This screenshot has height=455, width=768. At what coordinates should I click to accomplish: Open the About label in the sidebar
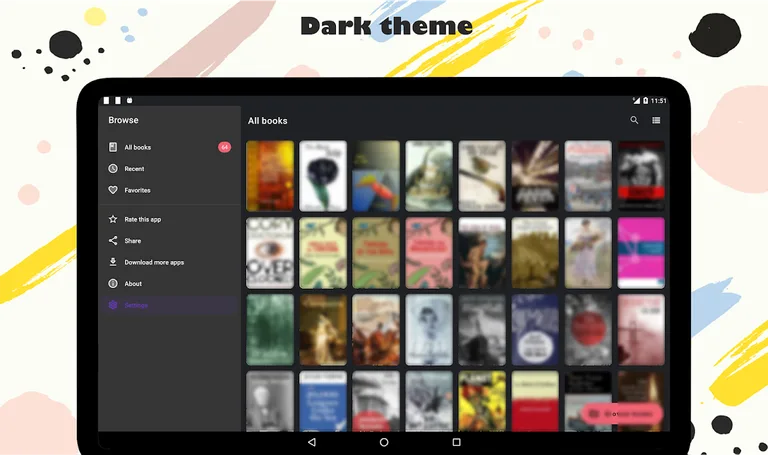133,284
